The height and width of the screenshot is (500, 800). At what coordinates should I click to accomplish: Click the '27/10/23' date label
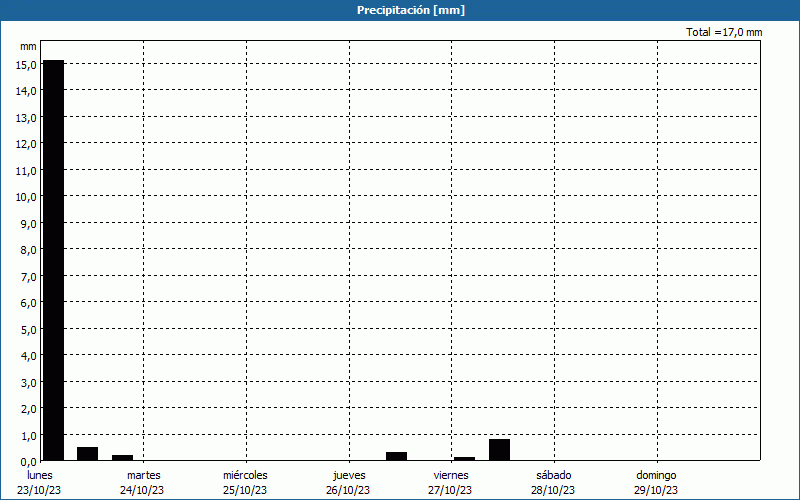click(x=450, y=490)
